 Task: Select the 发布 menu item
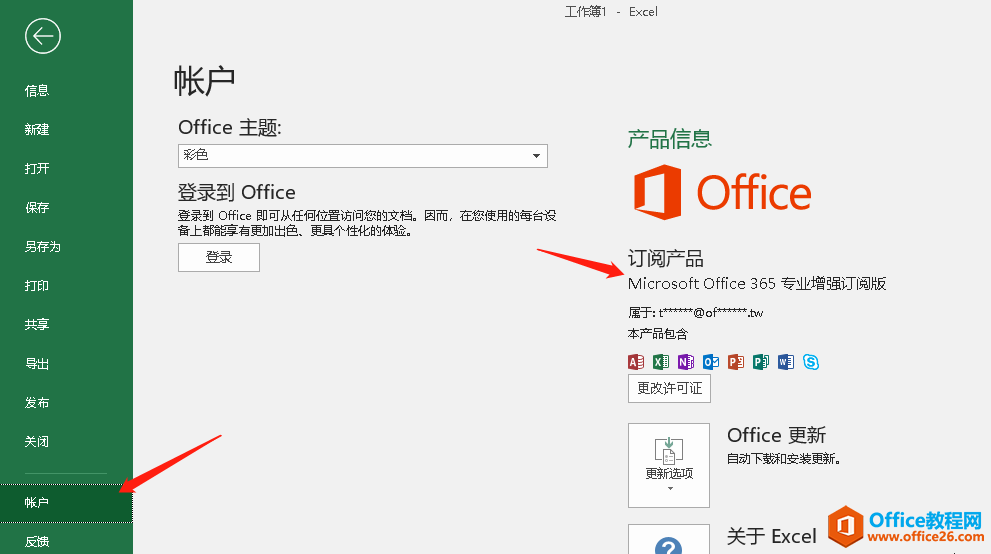coord(37,403)
